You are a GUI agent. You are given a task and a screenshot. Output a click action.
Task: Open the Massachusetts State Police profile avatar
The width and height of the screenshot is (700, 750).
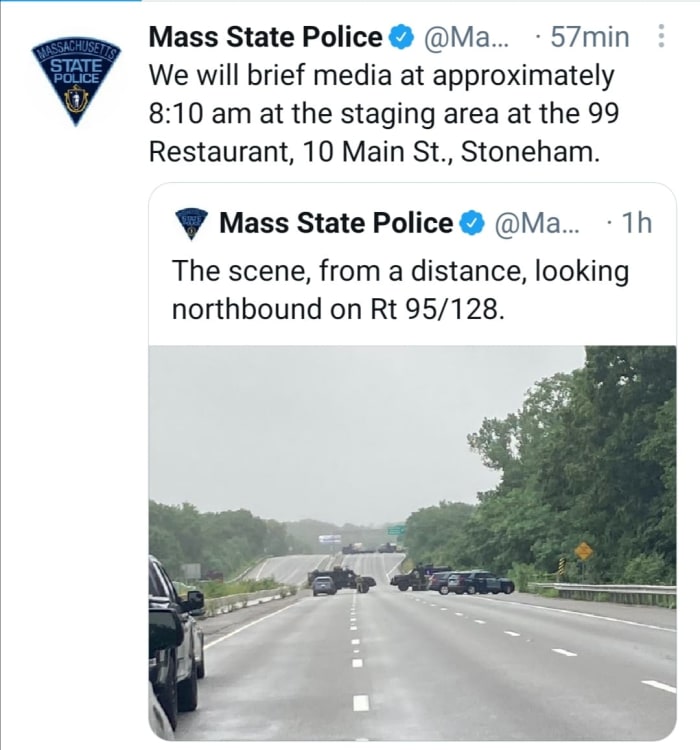pos(76,82)
